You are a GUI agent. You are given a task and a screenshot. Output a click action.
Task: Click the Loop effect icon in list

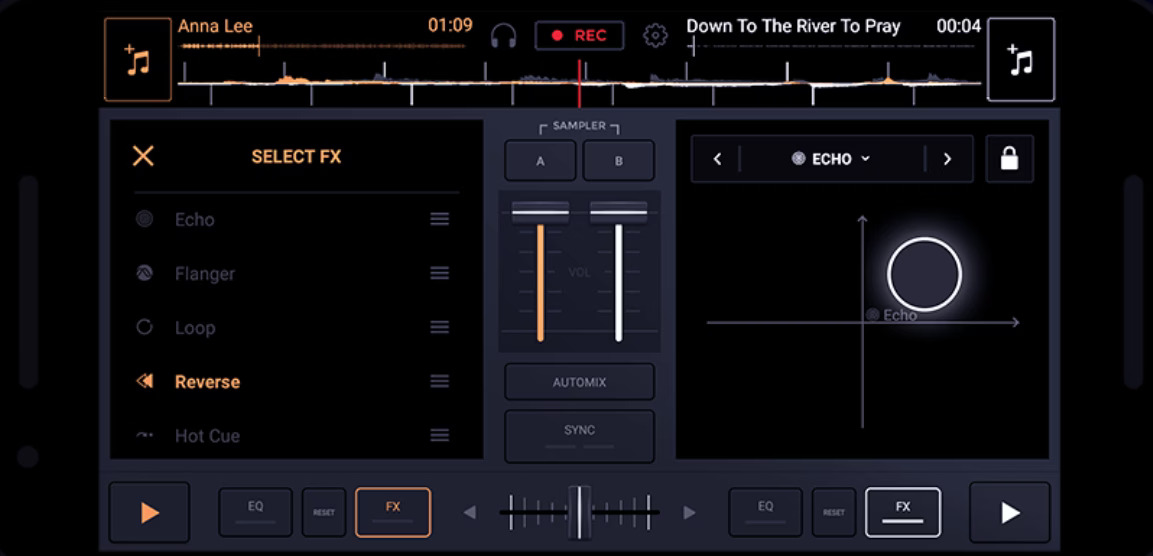(145, 327)
